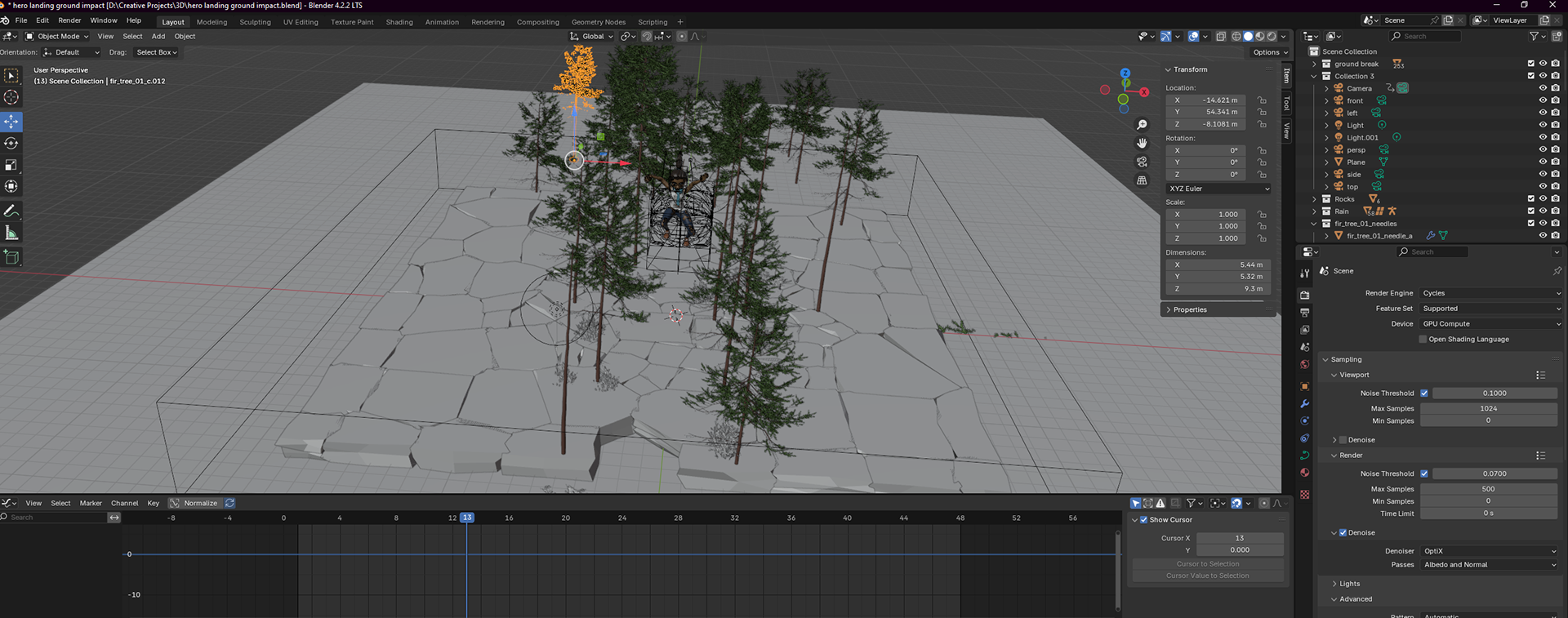Open the Device GPU Compute dropdown
The width and height of the screenshot is (1568, 618).
click(1491, 324)
